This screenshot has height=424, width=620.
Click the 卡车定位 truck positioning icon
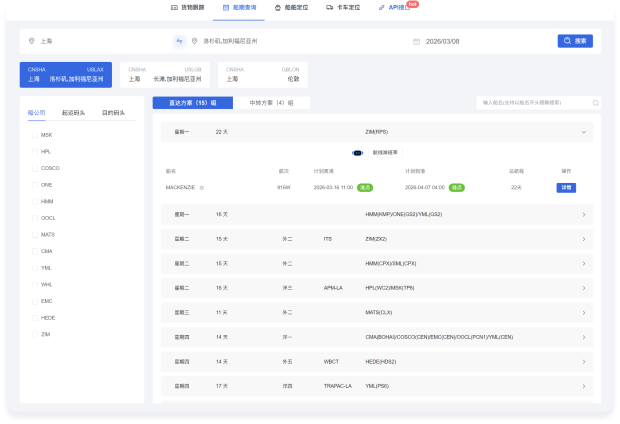click(329, 7)
